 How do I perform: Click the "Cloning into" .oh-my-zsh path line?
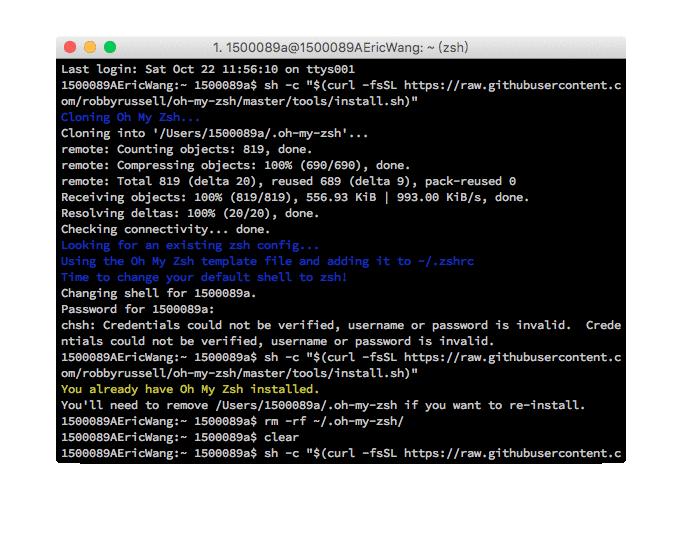tap(214, 133)
